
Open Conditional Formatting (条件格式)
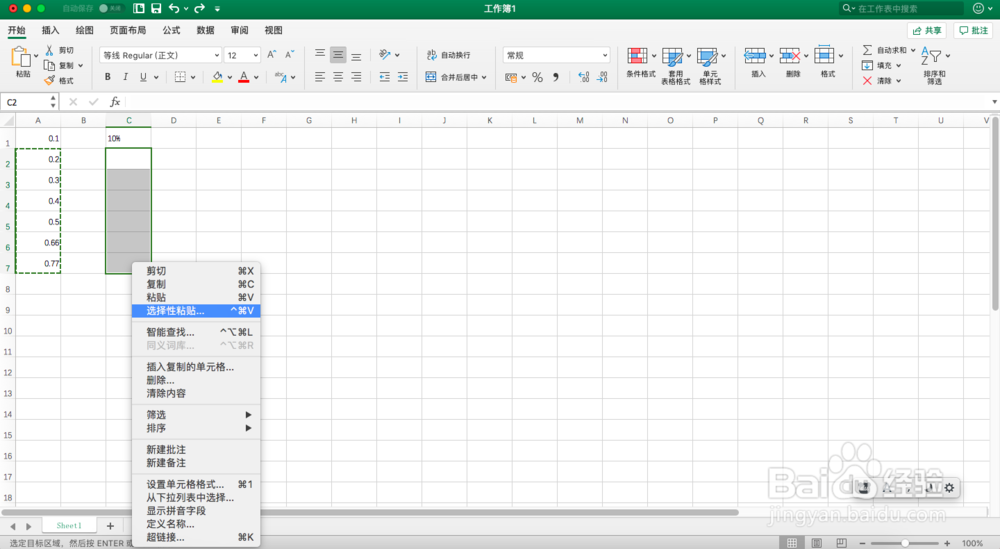(640, 63)
